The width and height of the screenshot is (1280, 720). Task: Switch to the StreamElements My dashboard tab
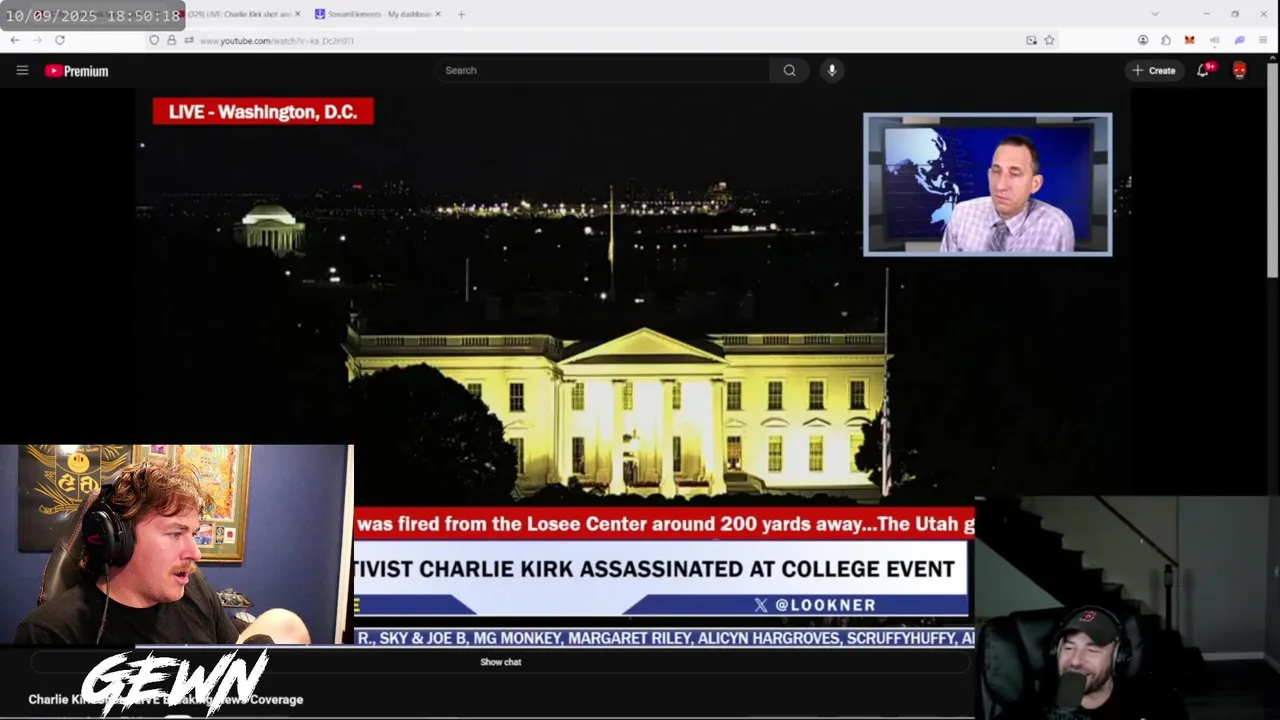(x=377, y=14)
